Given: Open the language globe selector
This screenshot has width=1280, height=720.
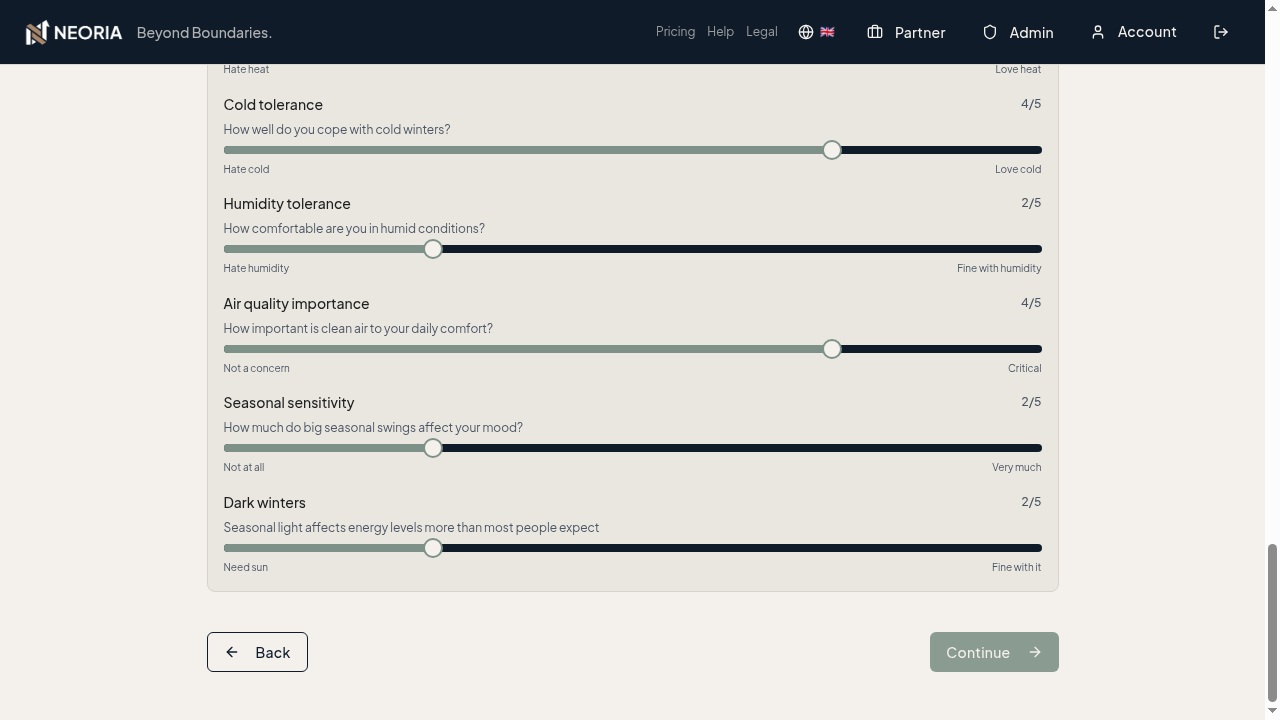Looking at the screenshot, I should click(806, 32).
